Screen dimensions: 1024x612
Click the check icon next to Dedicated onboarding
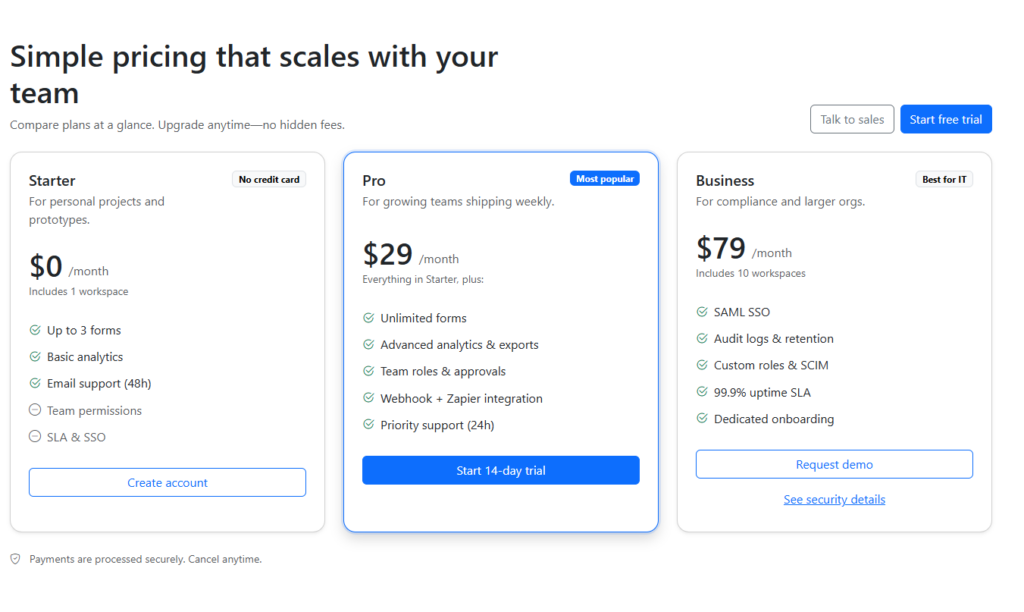coord(702,419)
